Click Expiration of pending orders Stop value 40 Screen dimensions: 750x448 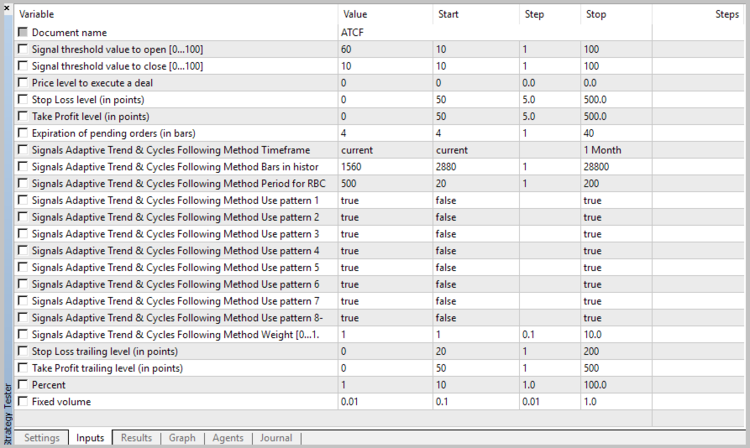[x=617, y=133]
